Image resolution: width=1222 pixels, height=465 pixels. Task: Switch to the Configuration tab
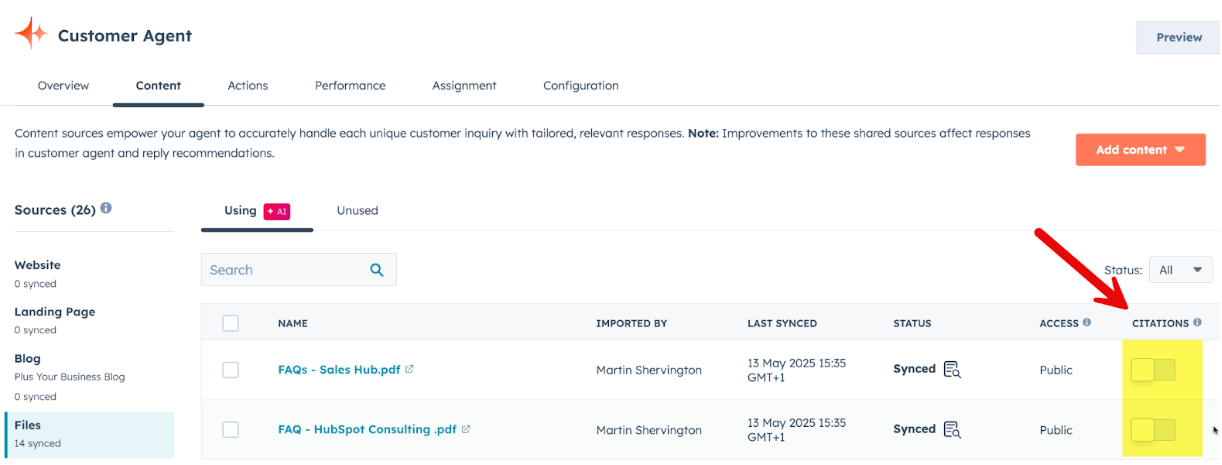[581, 86]
